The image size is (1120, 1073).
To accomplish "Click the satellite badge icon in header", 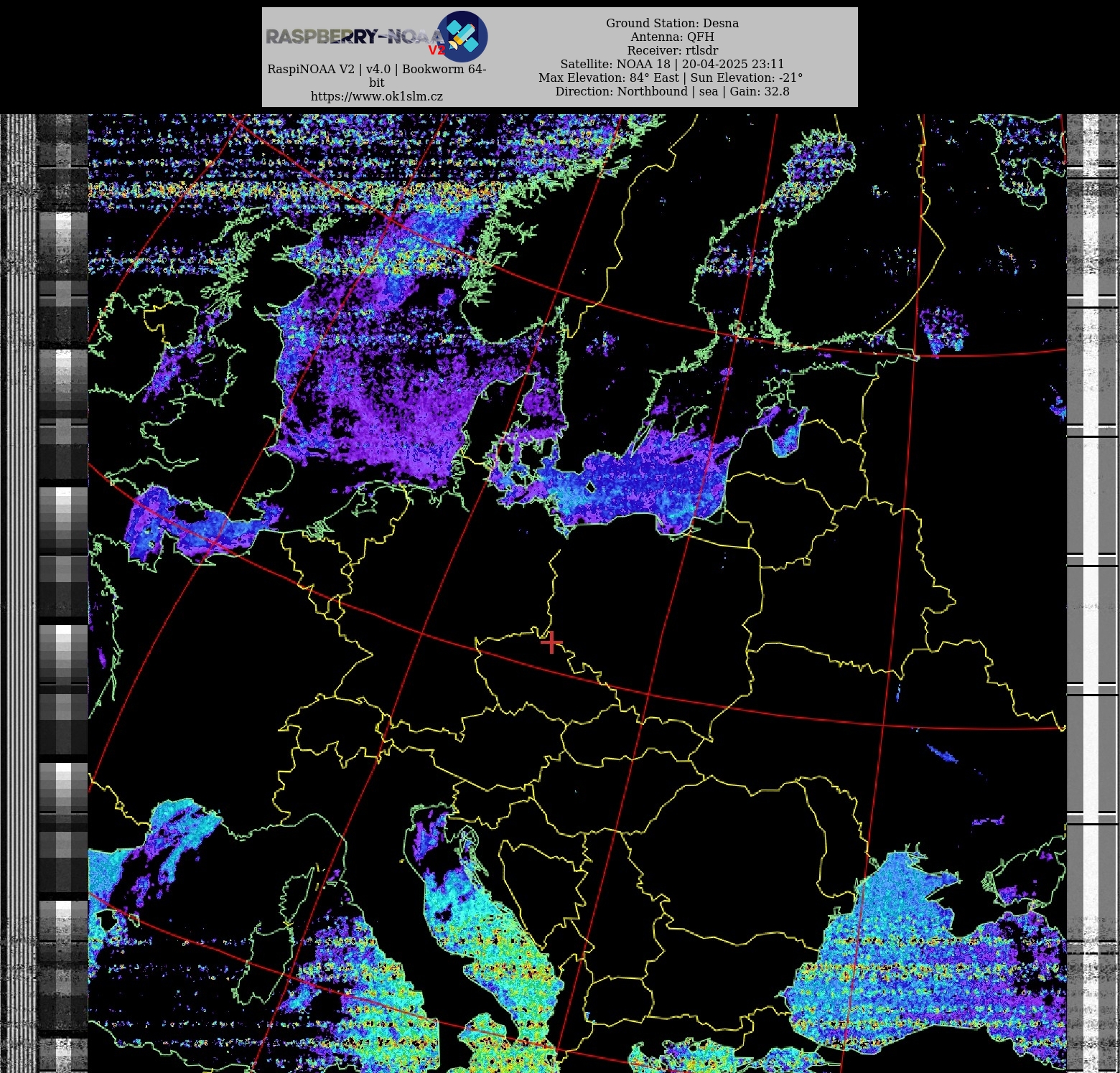I will (462, 36).
